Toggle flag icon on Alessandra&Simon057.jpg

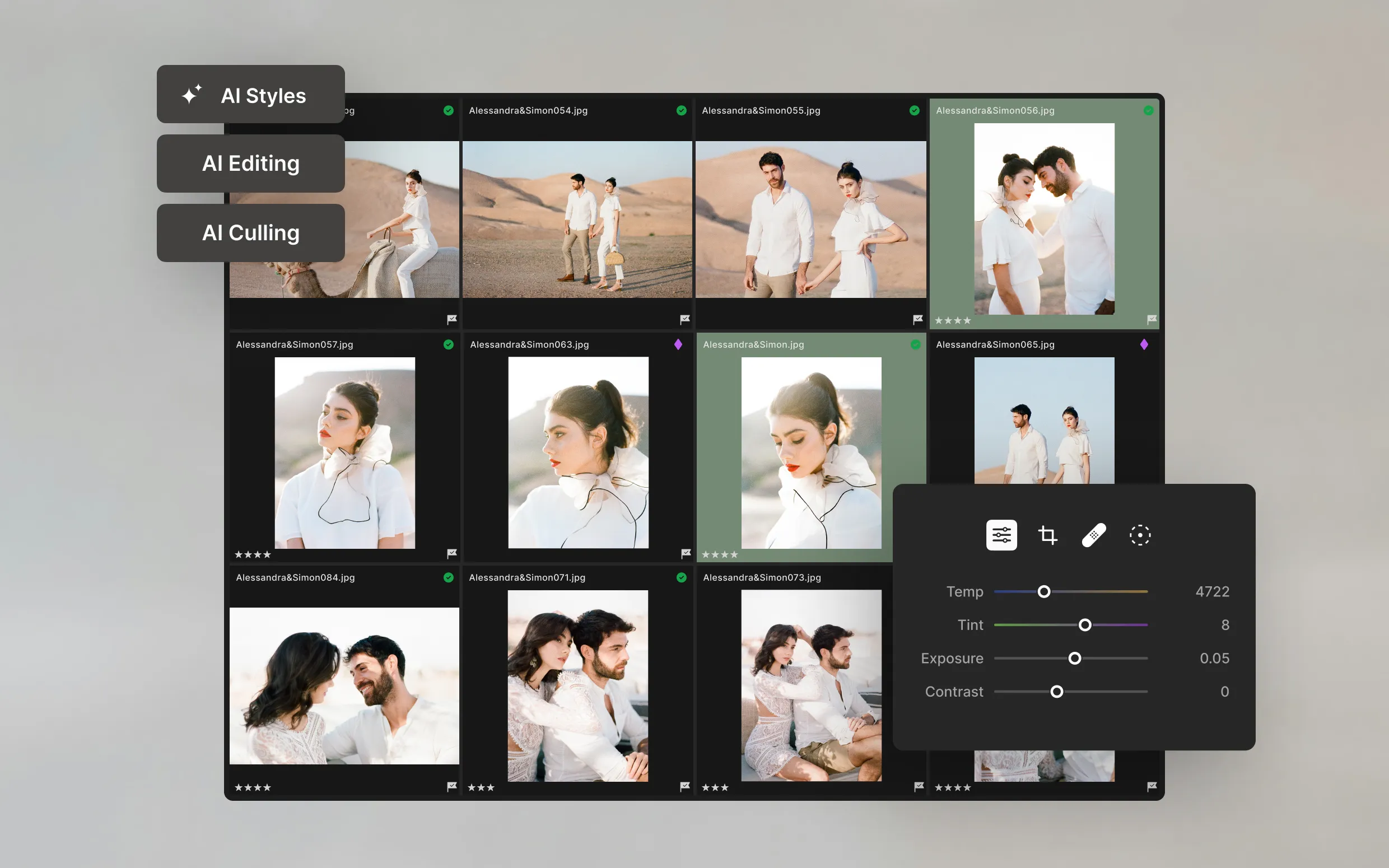(452, 553)
